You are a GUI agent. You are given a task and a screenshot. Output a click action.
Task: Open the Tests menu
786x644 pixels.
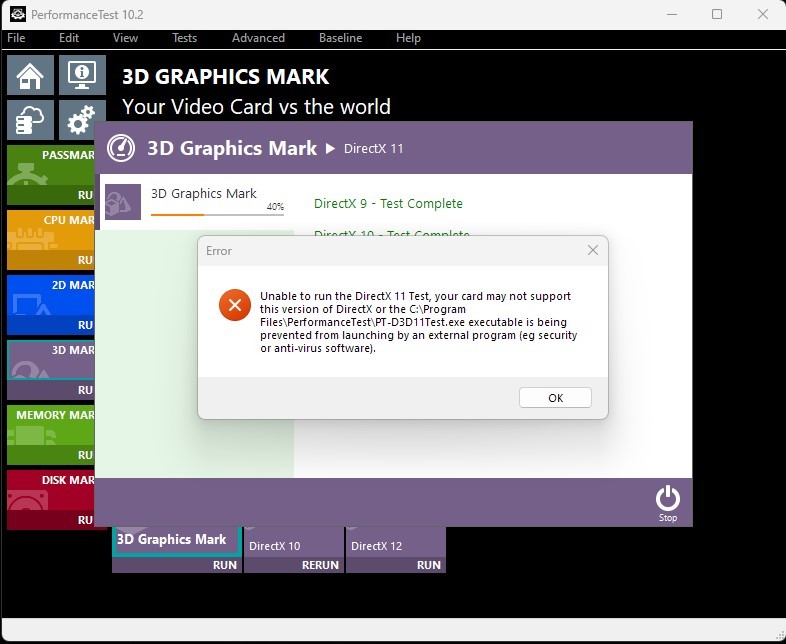[184, 38]
